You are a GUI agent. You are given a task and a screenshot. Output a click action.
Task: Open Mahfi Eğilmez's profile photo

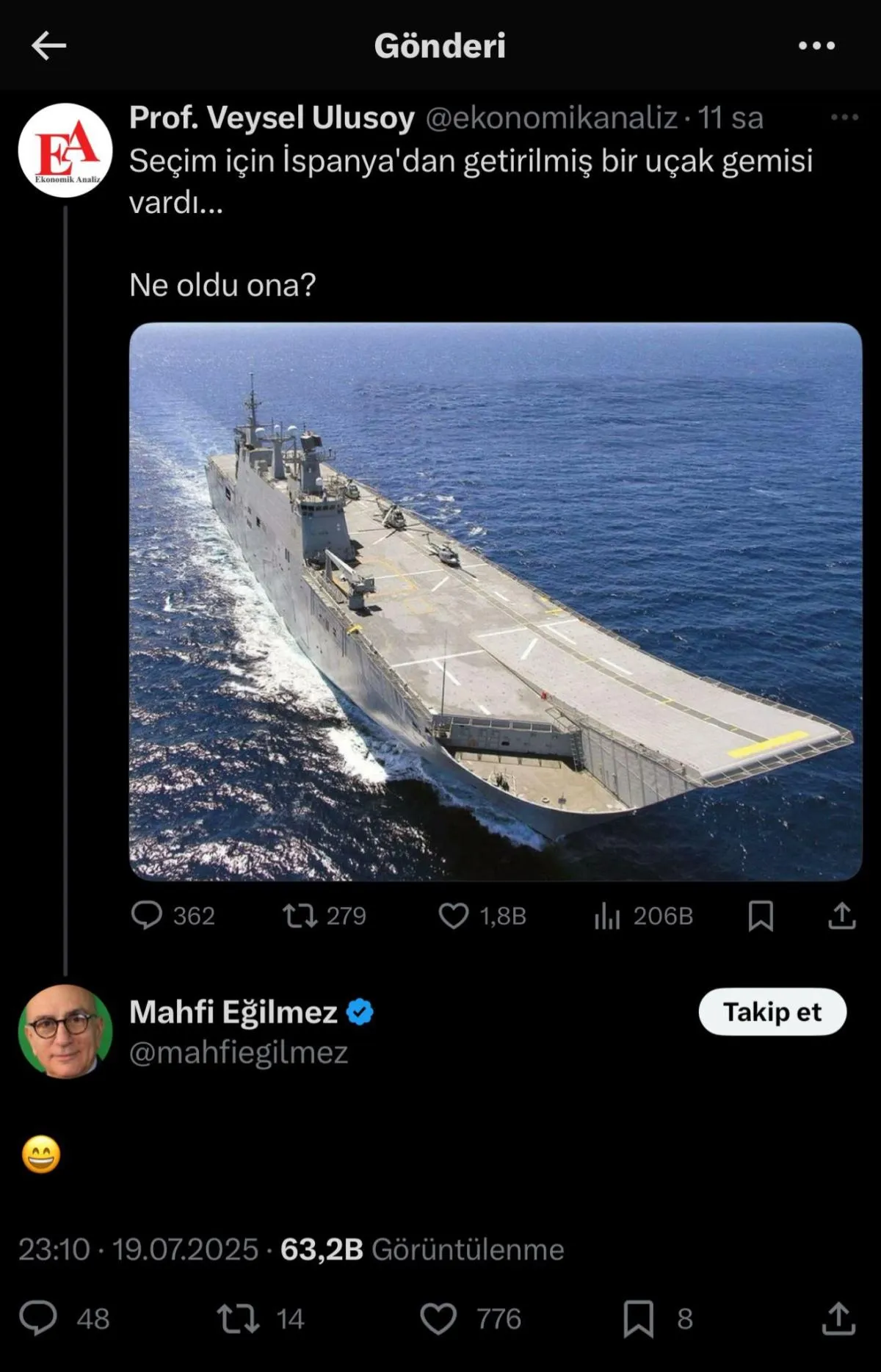click(65, 1031)
